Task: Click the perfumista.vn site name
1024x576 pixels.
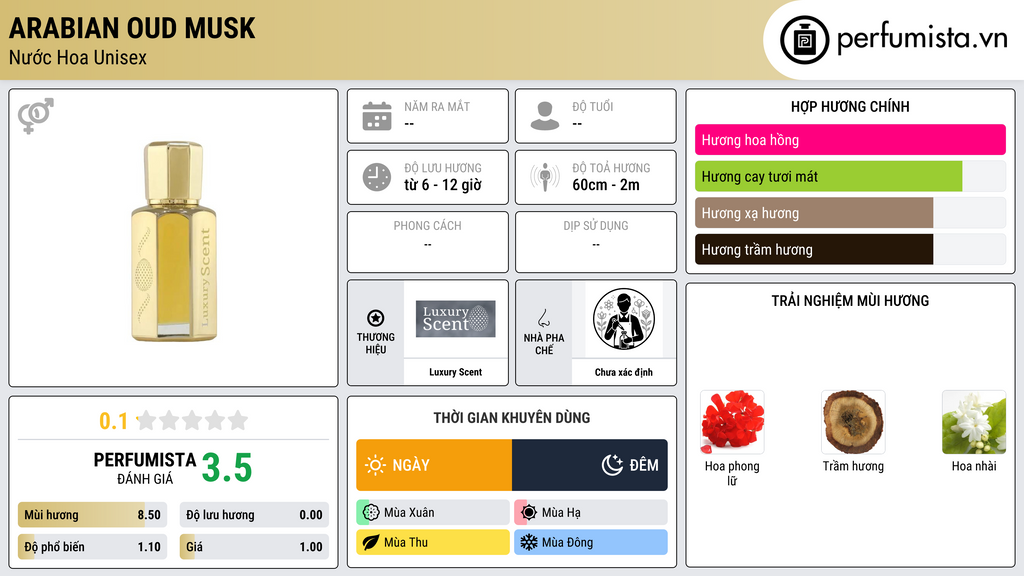Action: click(x=922, y=38)
